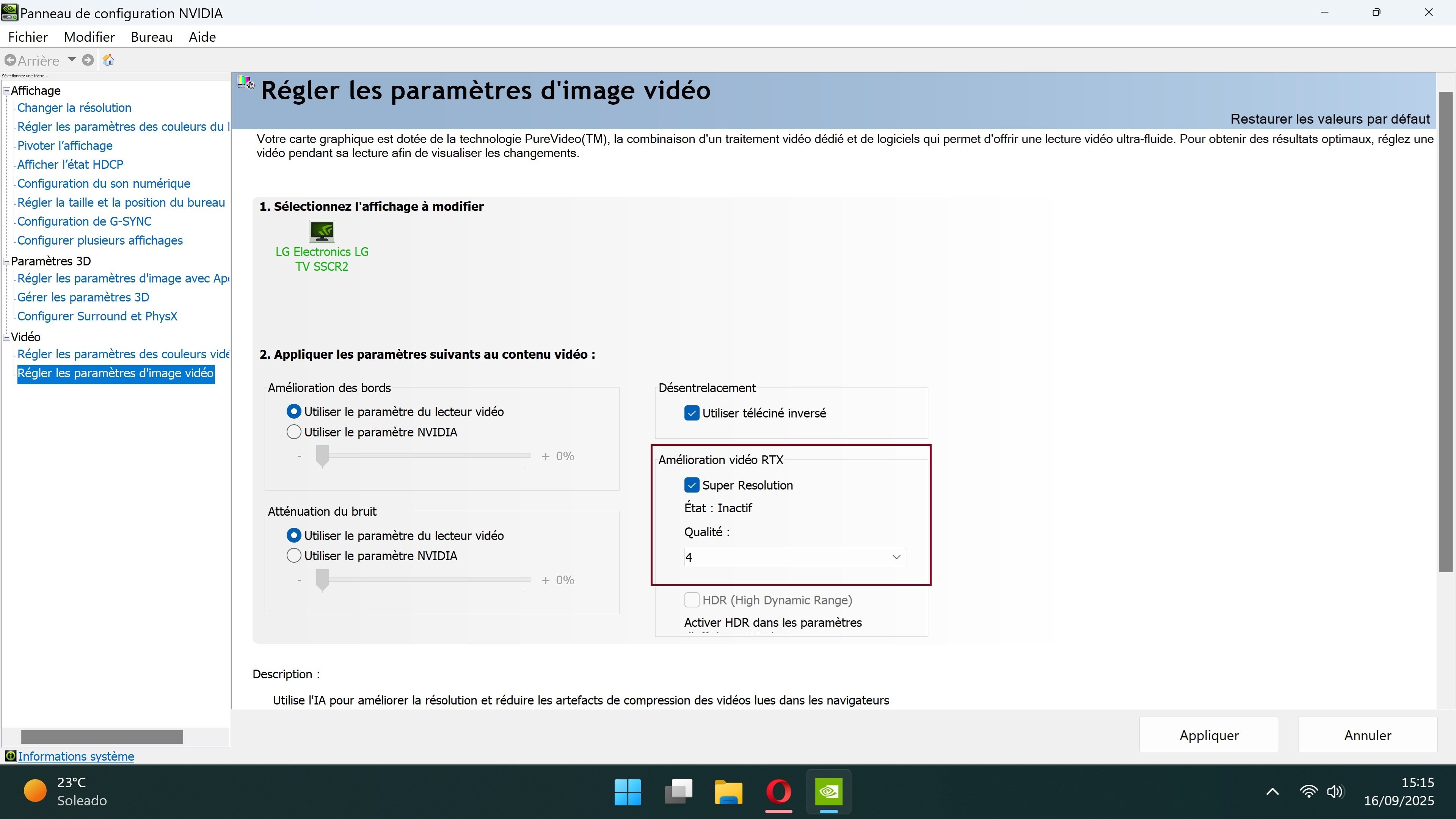
Task: Click the main panel vertical scrollbar
Action: [1445, 331]
